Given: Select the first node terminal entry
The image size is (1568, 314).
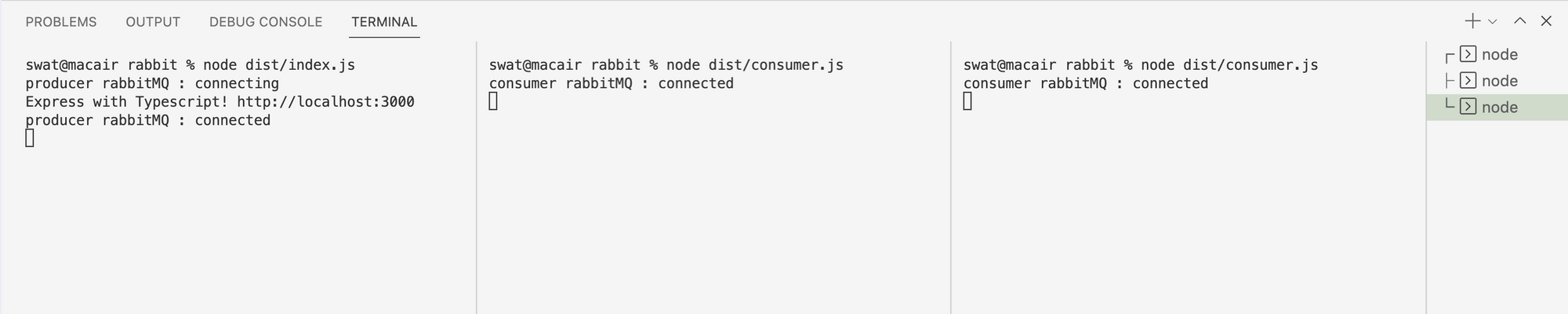Looking at the screenshot, I should point(1497,54).
